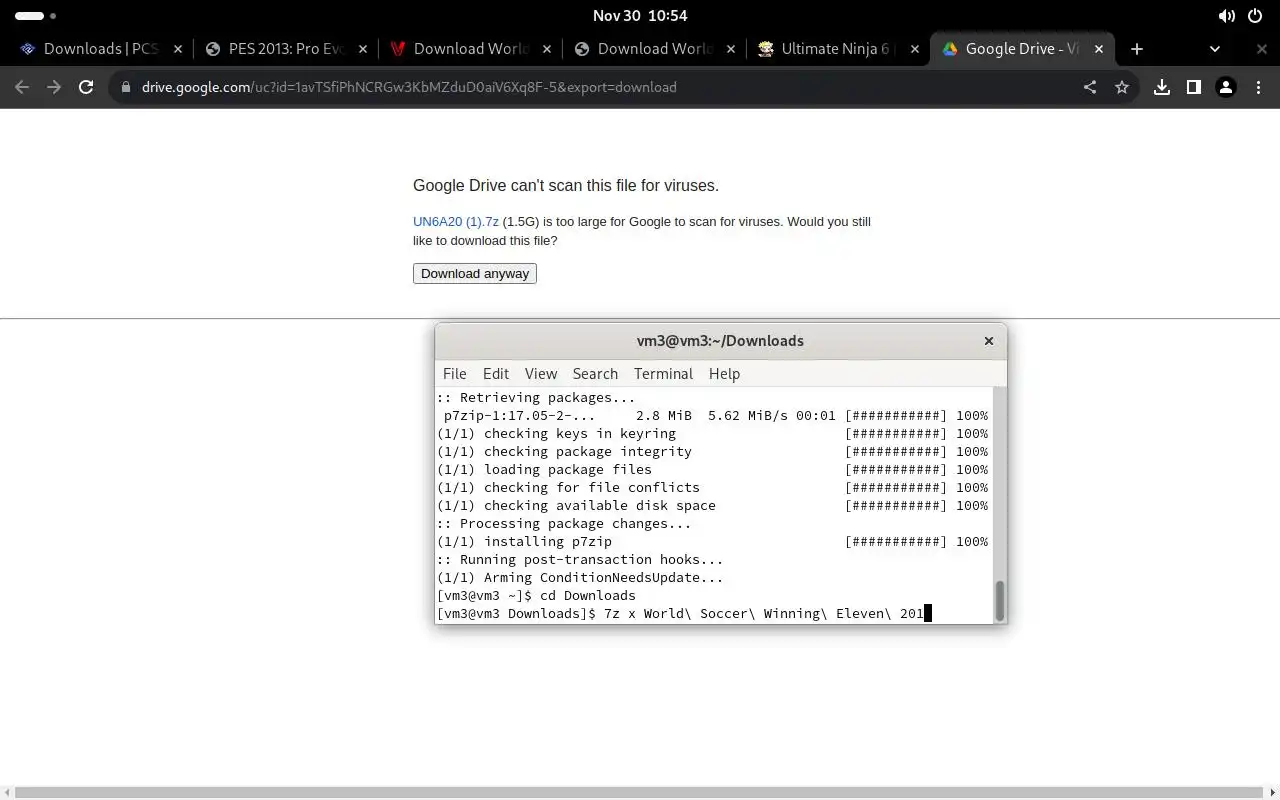Open the system volume indicator
This screenshot has width=1280, height=800.
[1227, 16]
